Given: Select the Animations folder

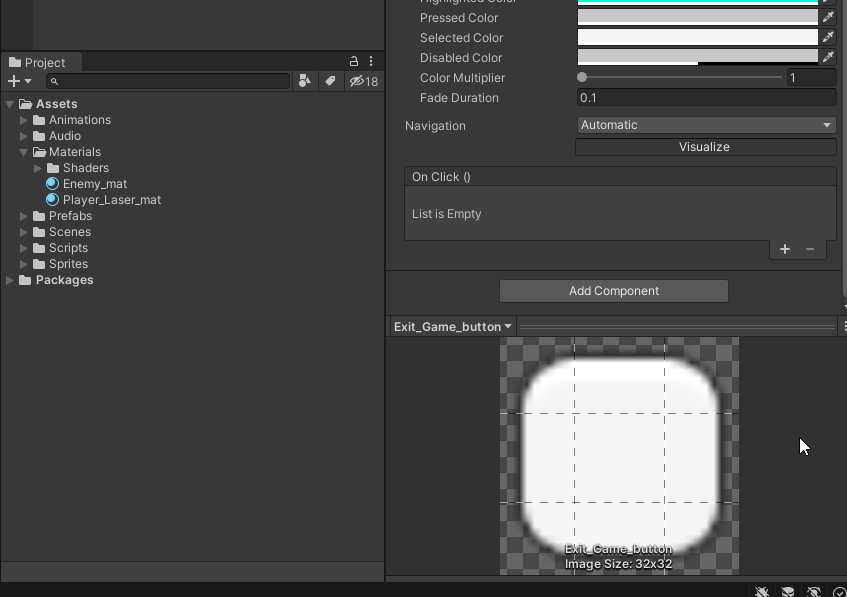Looking at the screenshot, I should 80,120.
